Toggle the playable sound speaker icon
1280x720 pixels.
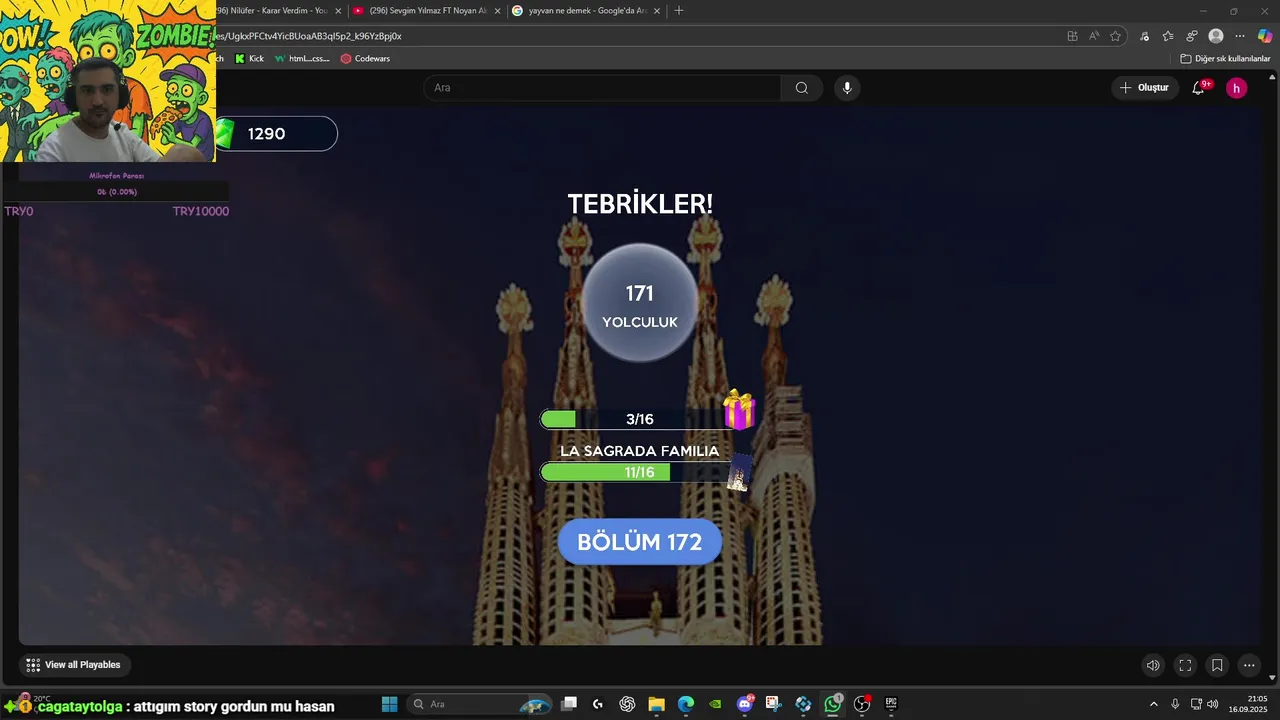point(1153,665)
